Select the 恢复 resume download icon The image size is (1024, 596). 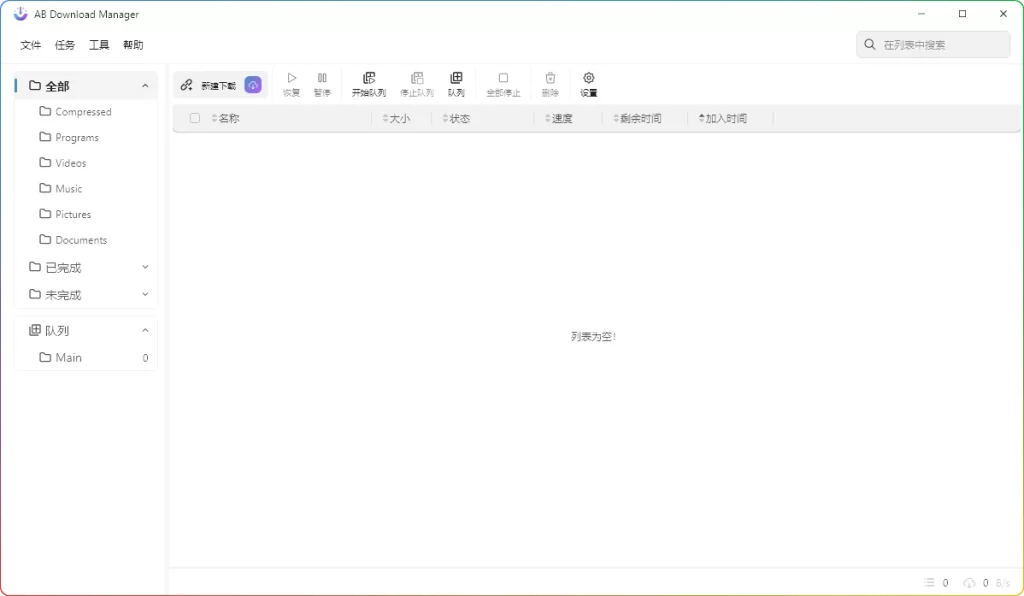[291, 83]
